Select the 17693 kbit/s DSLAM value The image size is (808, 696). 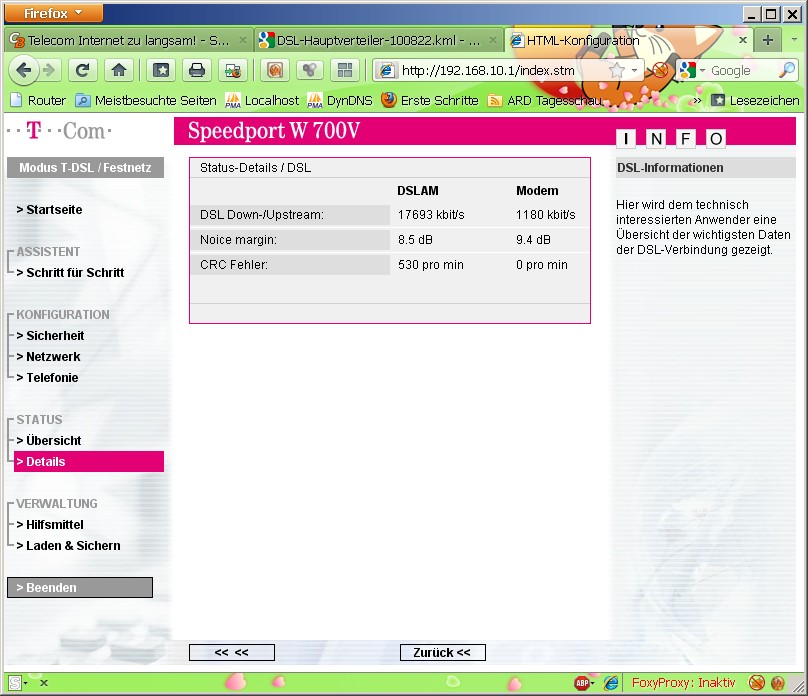point(431,215)
